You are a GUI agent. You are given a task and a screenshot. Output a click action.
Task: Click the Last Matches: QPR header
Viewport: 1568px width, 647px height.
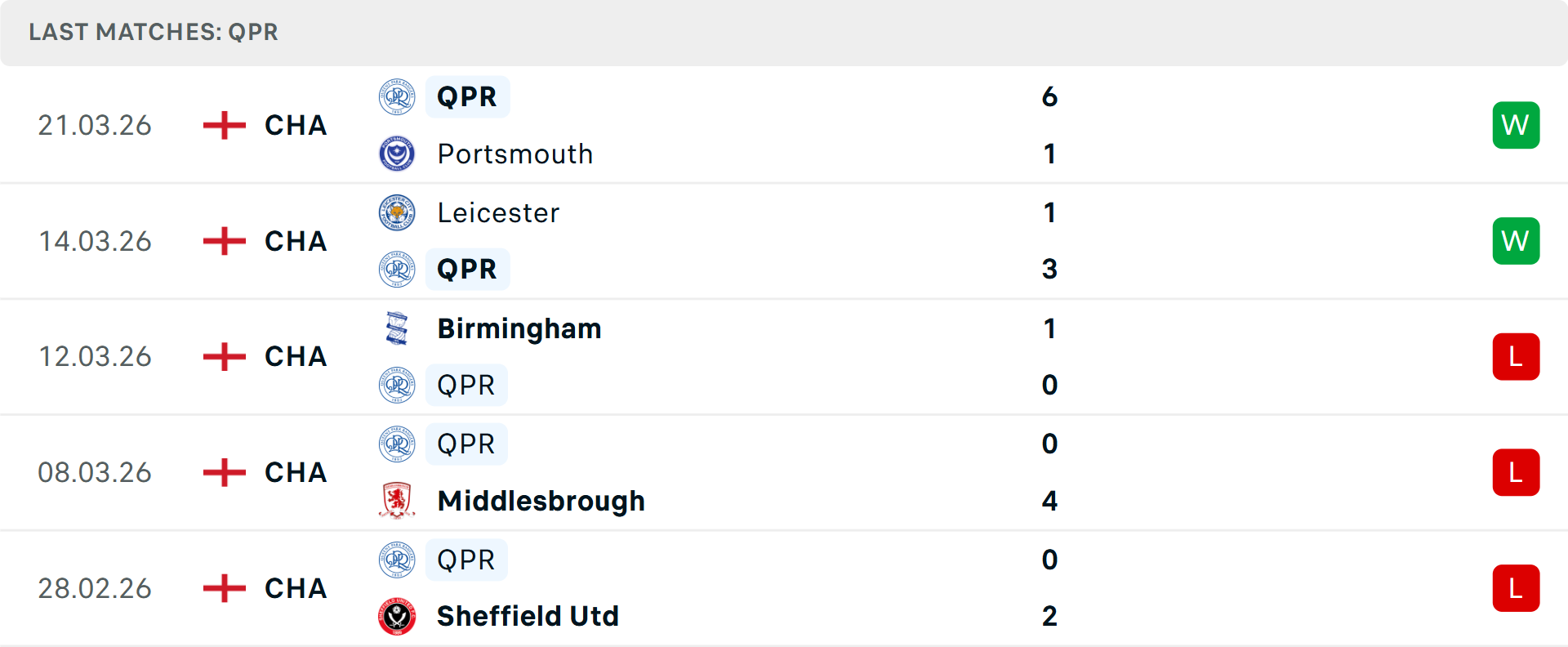(154, 32)
